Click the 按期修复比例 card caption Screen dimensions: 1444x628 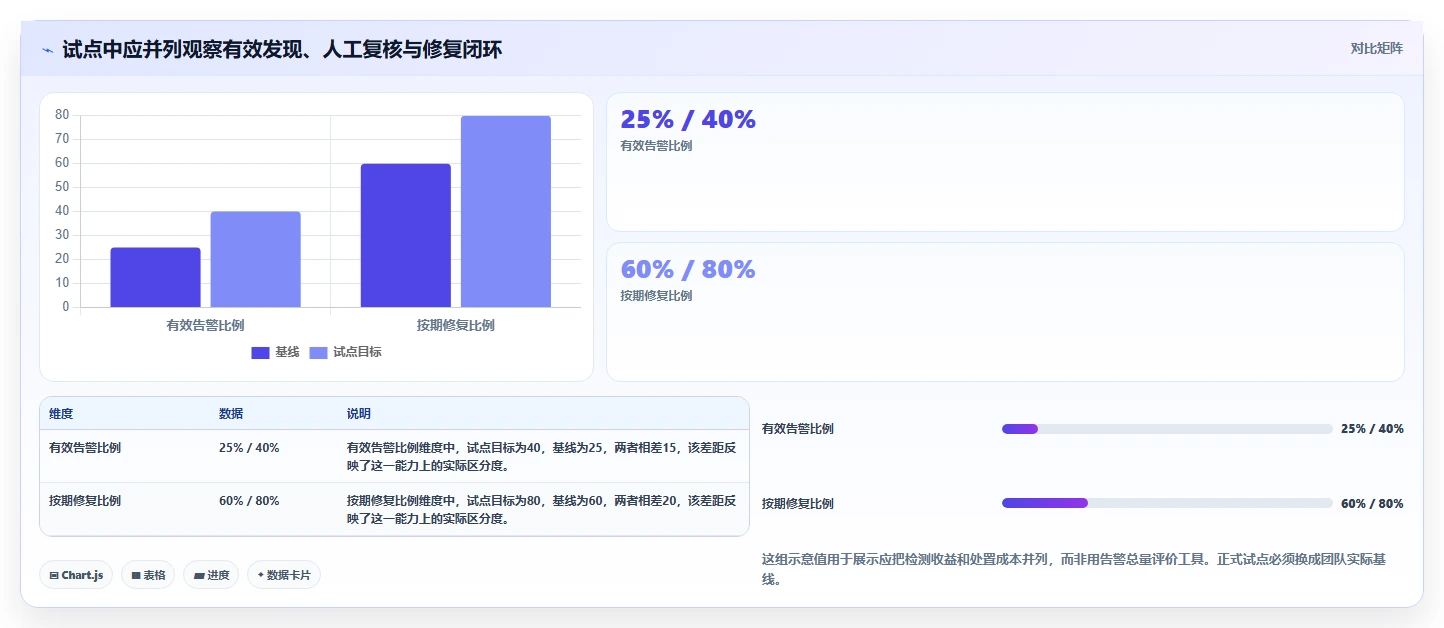pyautogui.click(x=656, y=296)
